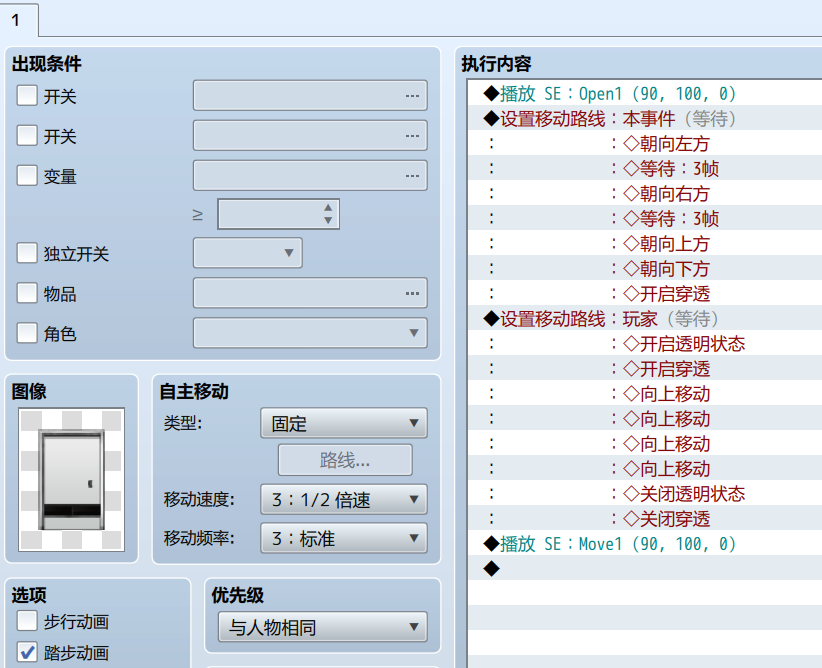Open the 物品 selection field
Viewport: 822px width, 668px height.
(x=310, y=293)
